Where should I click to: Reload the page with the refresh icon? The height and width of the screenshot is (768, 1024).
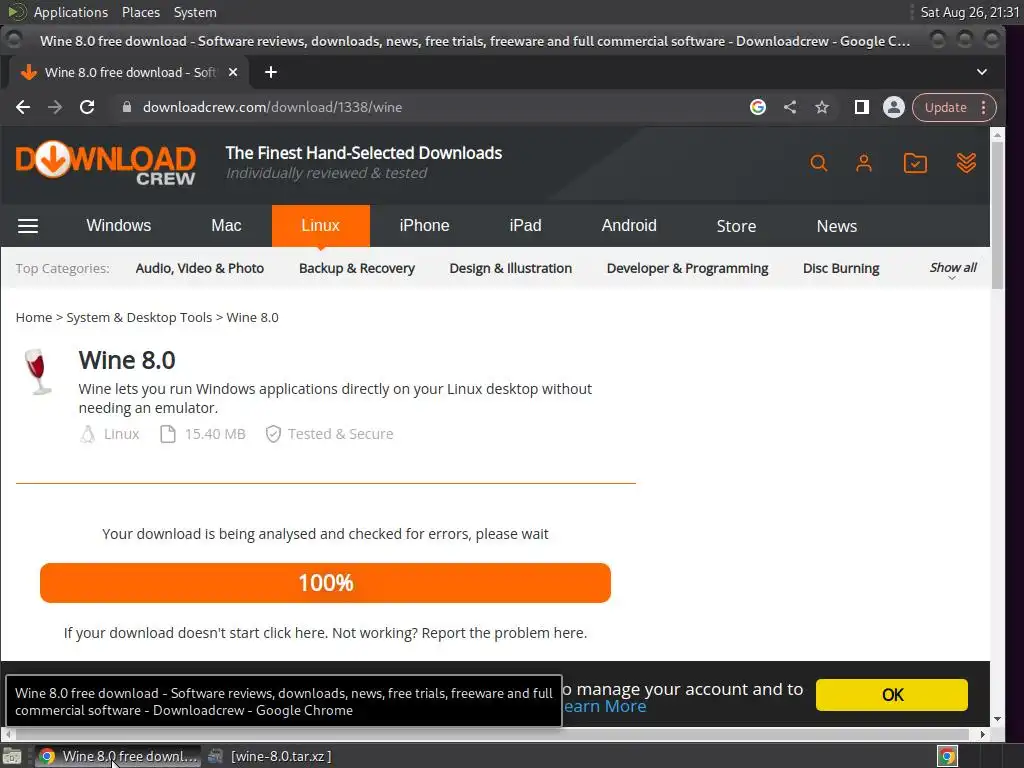87,107
